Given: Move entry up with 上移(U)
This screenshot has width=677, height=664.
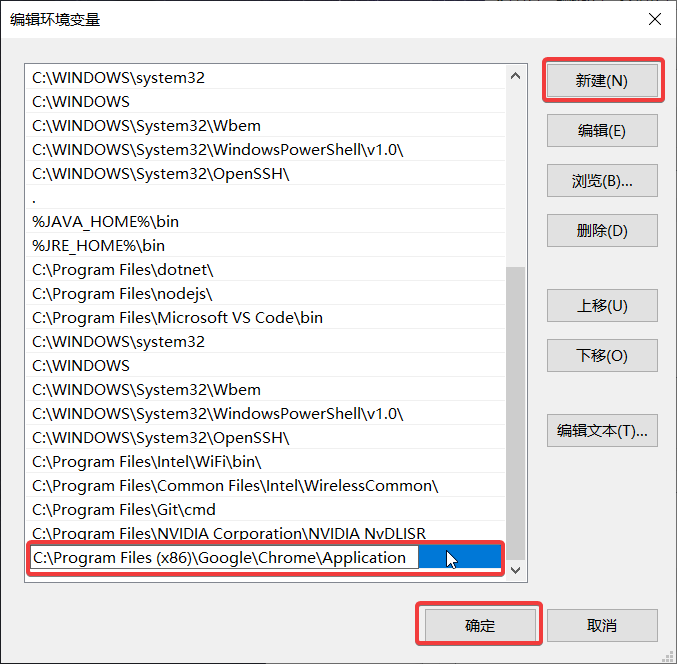Looking at the screenshot, I should pyautogui.click(x=602, y=306).
